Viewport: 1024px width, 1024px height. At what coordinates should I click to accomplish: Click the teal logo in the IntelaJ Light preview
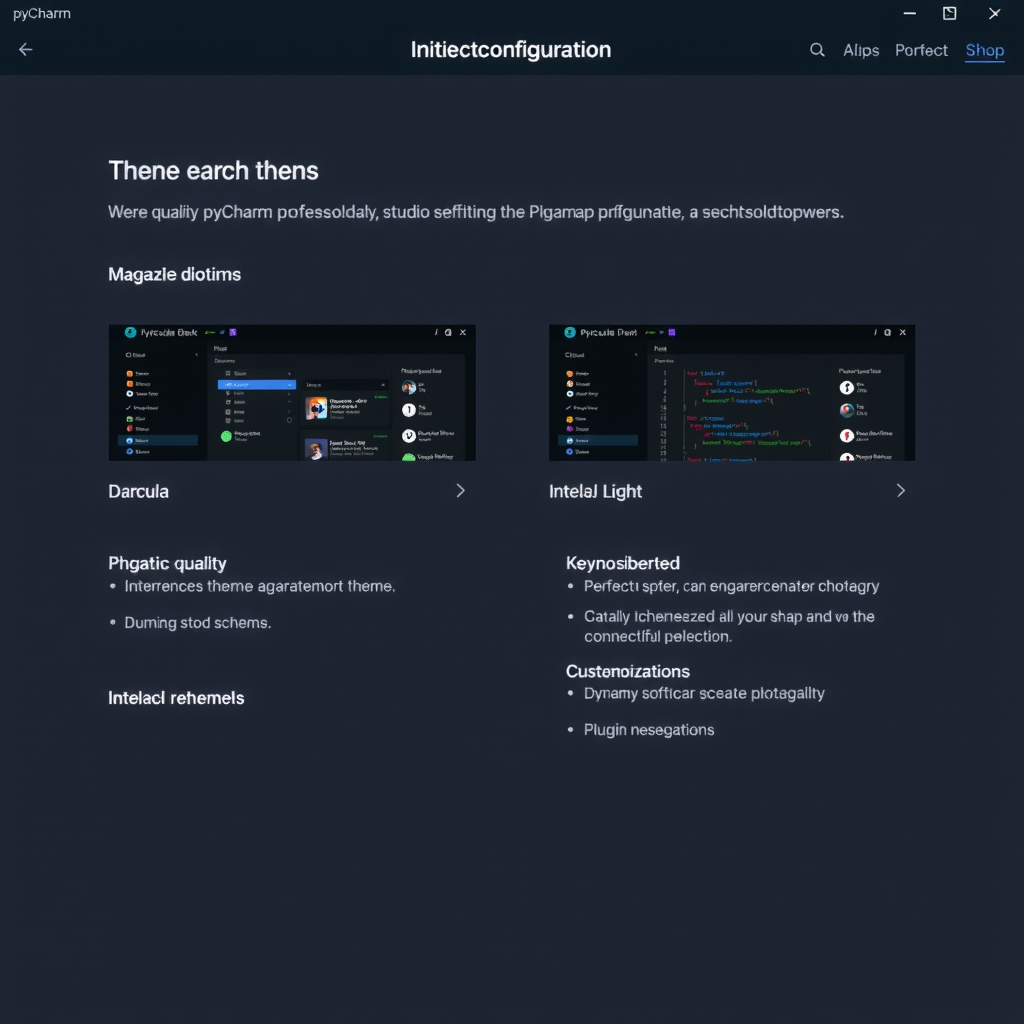pos(571,333)
